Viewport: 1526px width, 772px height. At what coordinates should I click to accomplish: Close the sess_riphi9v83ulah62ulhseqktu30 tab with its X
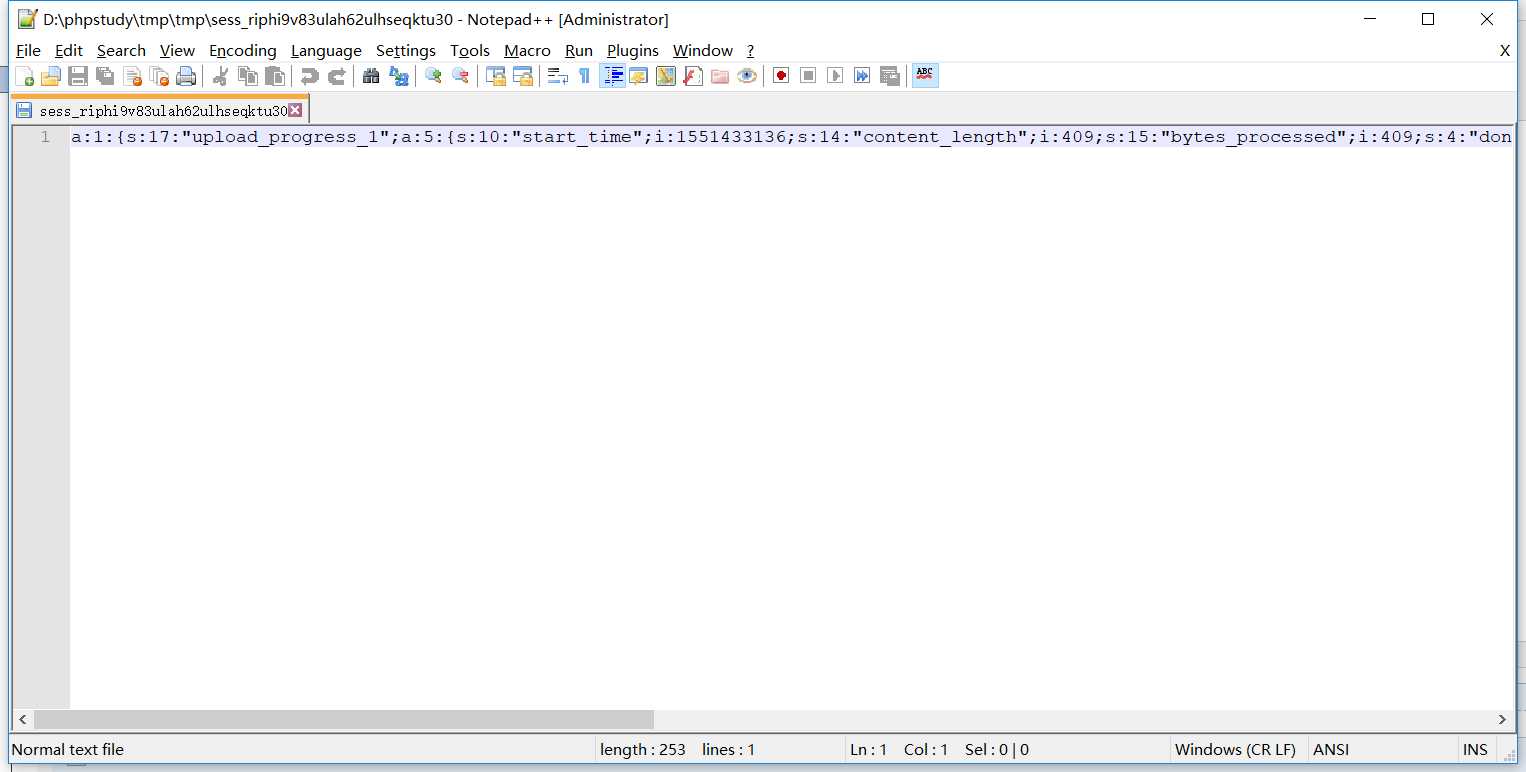[x=295, y=110]
